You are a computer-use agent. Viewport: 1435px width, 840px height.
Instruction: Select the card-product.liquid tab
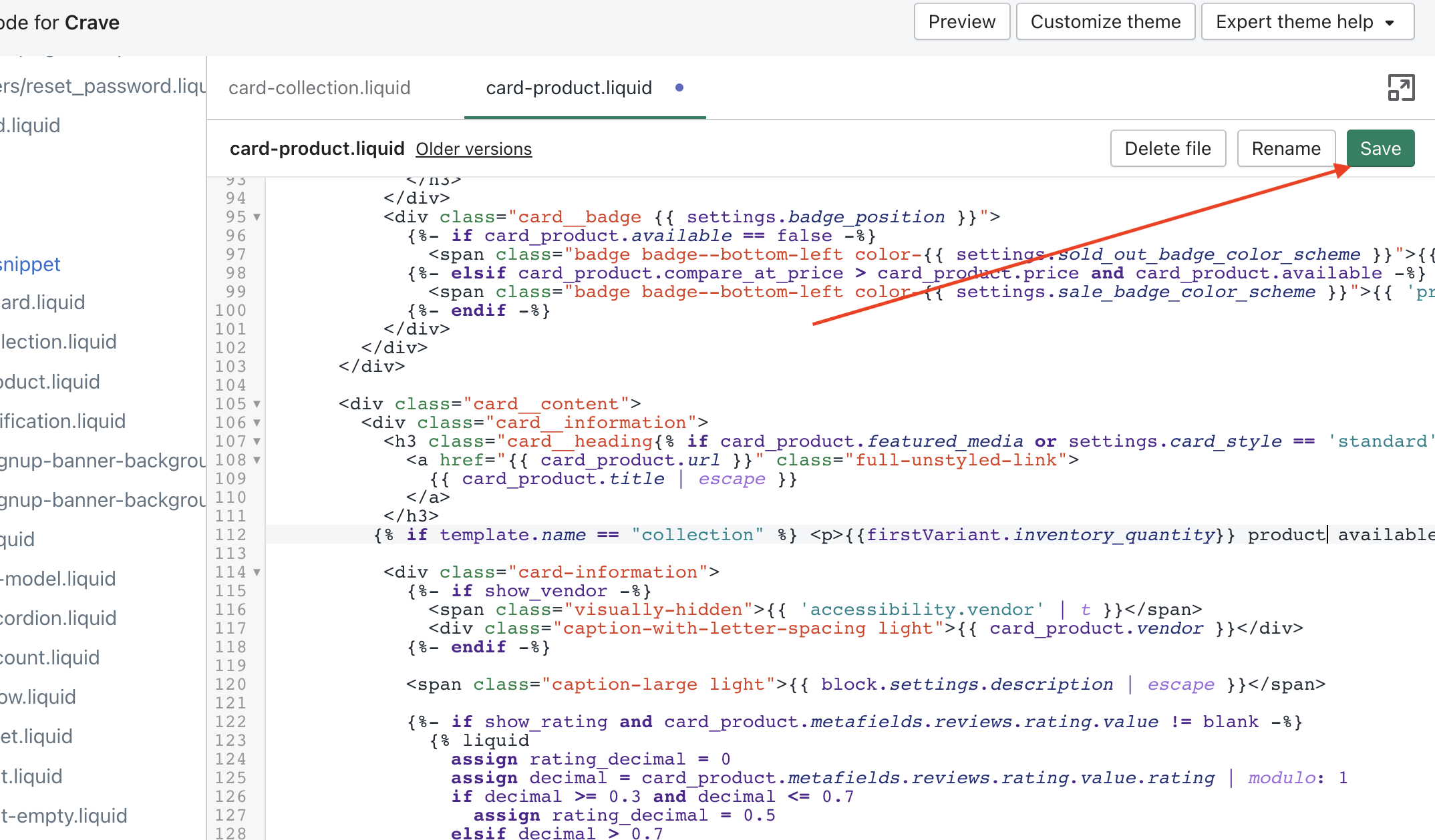pyautogui.click(x=569, y=87)
